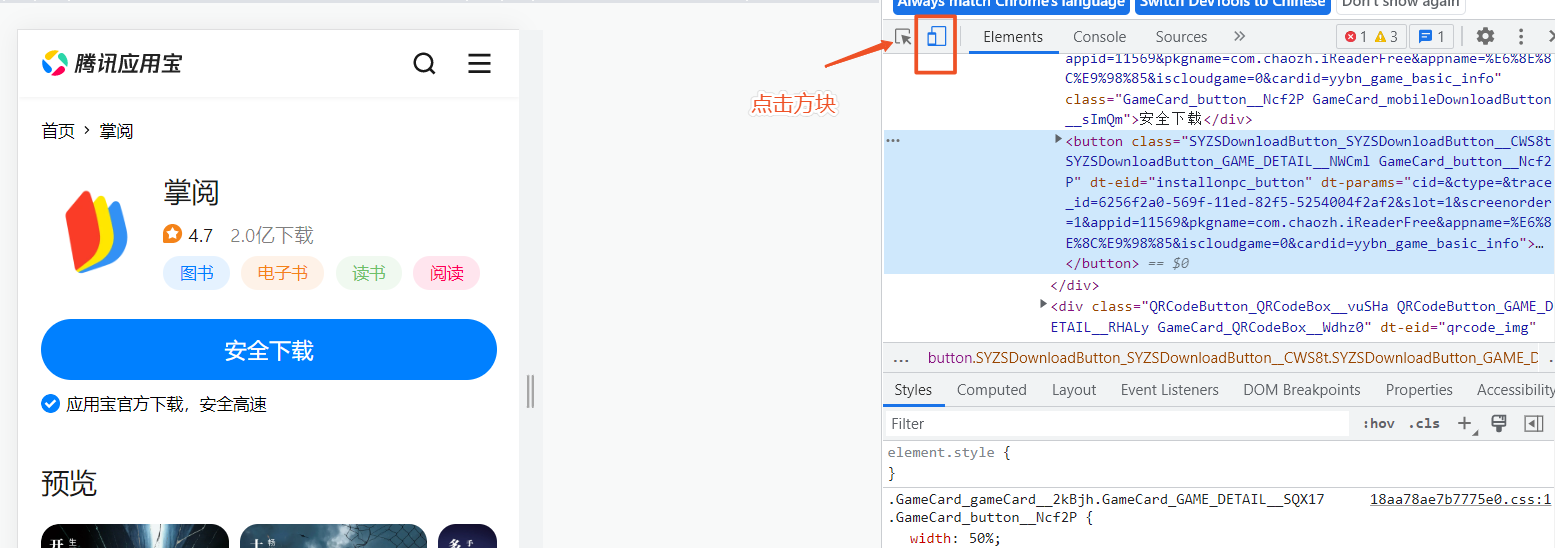
Task: Go to 首页 in the breadcrumb
Action: [x=58, y=131]
